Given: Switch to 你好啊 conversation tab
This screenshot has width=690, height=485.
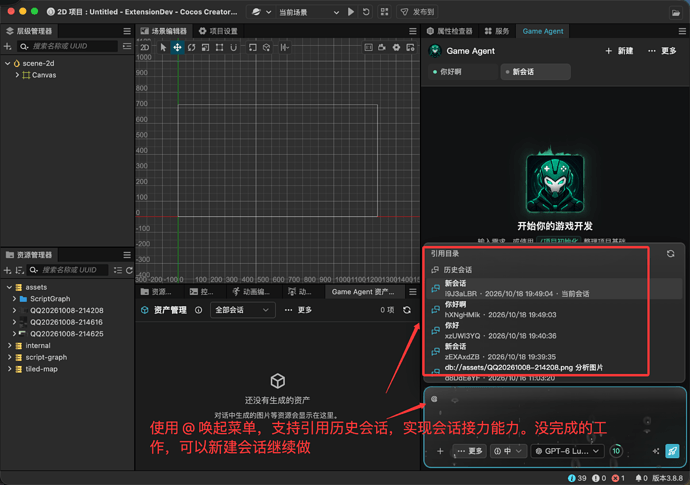Looking at the screenshot, I should [462, 72].
